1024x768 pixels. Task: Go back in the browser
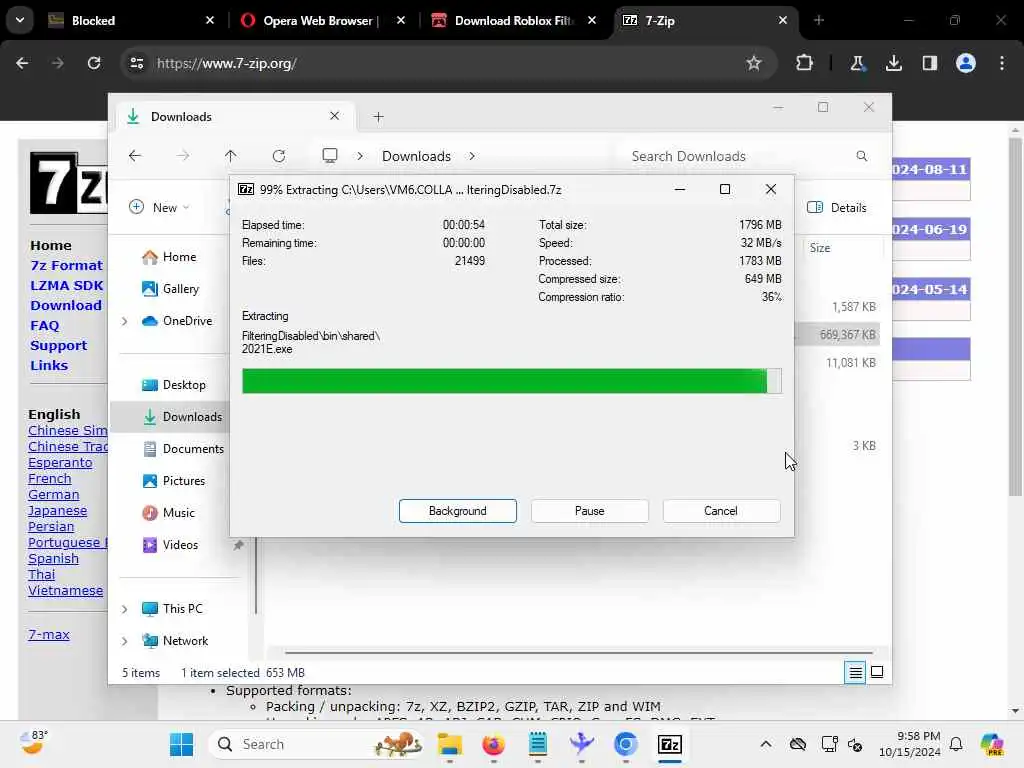coord(22,63)
